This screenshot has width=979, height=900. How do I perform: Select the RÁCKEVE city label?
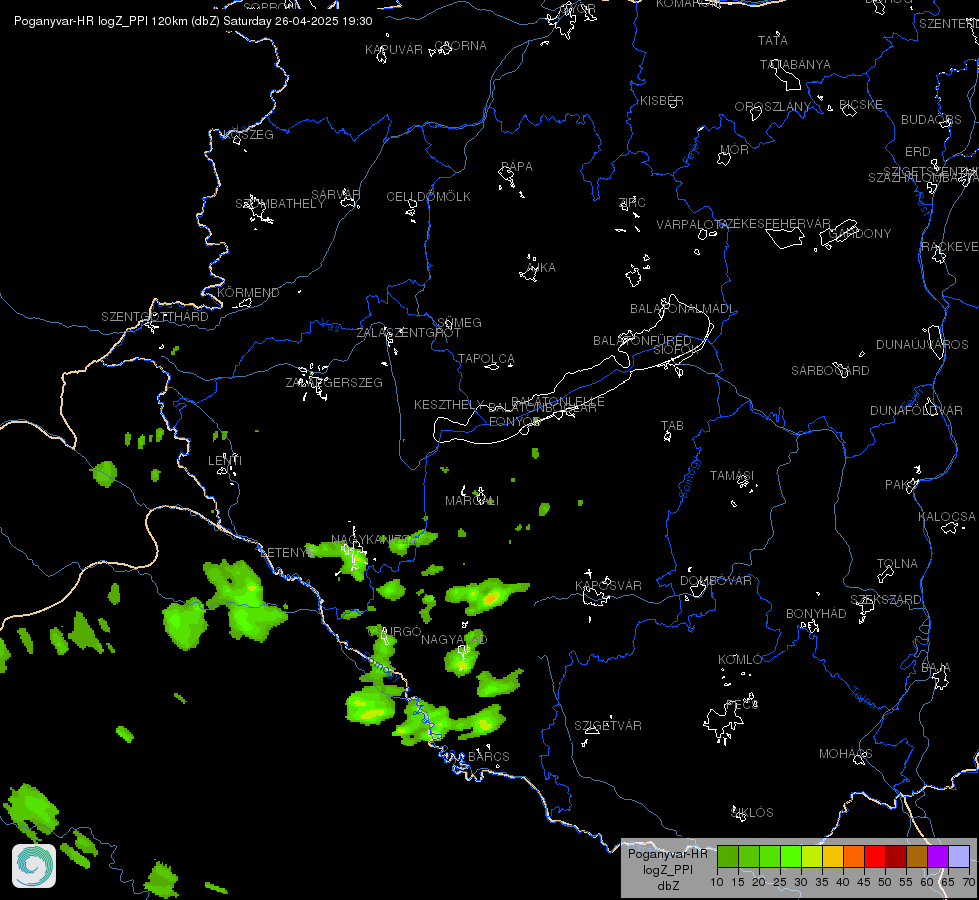[950, 247]
